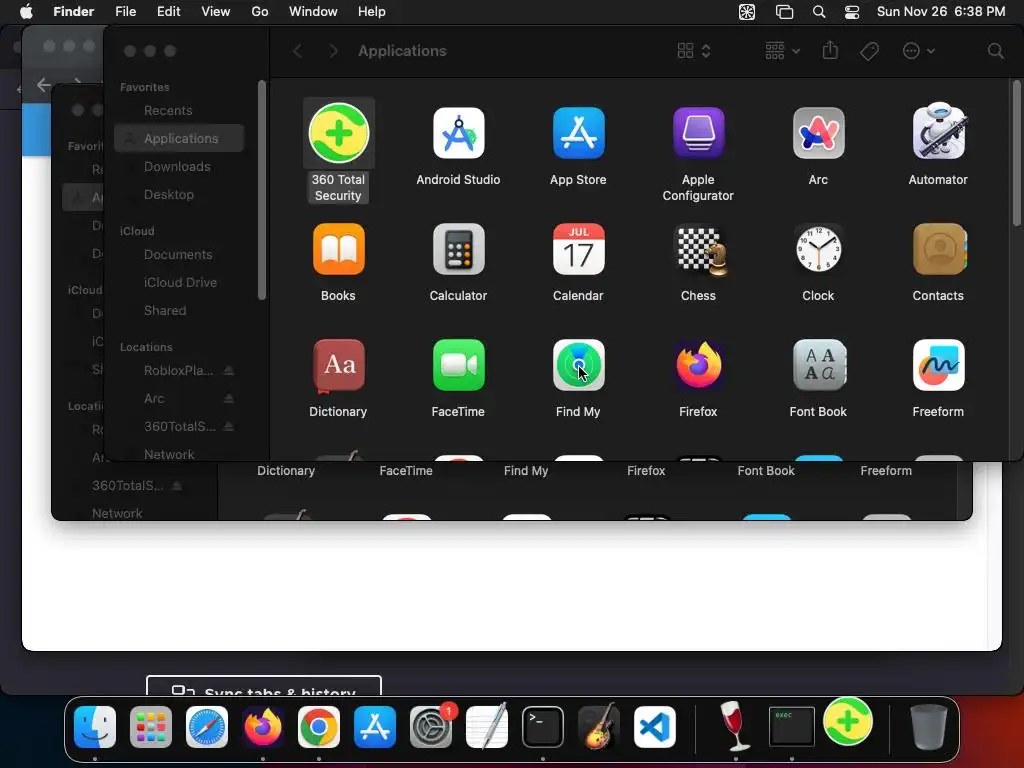This screenshot has width=1024, height=768.
Task: Select the 360 Total Security app icon
Action: point(338,133)
